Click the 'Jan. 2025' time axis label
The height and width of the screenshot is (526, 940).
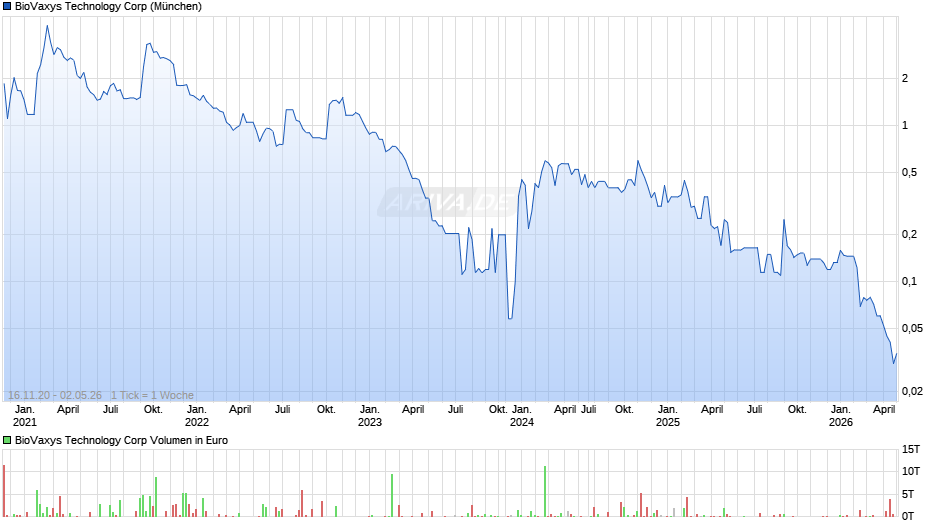click(x=668, y=416)
